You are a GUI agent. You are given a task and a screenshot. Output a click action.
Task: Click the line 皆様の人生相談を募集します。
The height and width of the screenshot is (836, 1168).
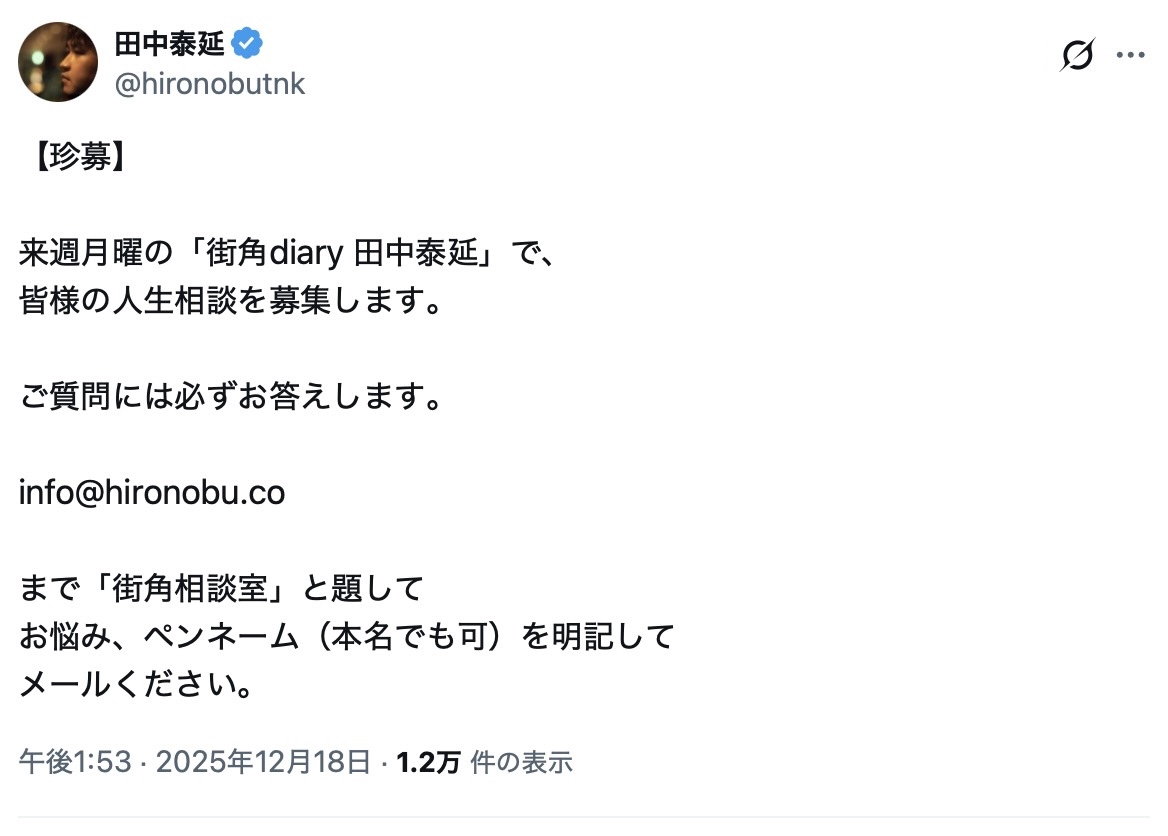[x=231, y=301]
